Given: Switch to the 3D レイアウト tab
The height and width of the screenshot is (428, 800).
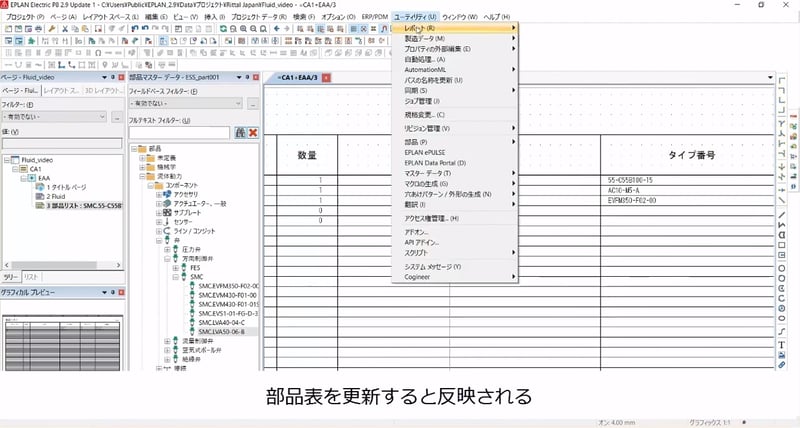Looking at the screenshot, I should click(103, 90).
